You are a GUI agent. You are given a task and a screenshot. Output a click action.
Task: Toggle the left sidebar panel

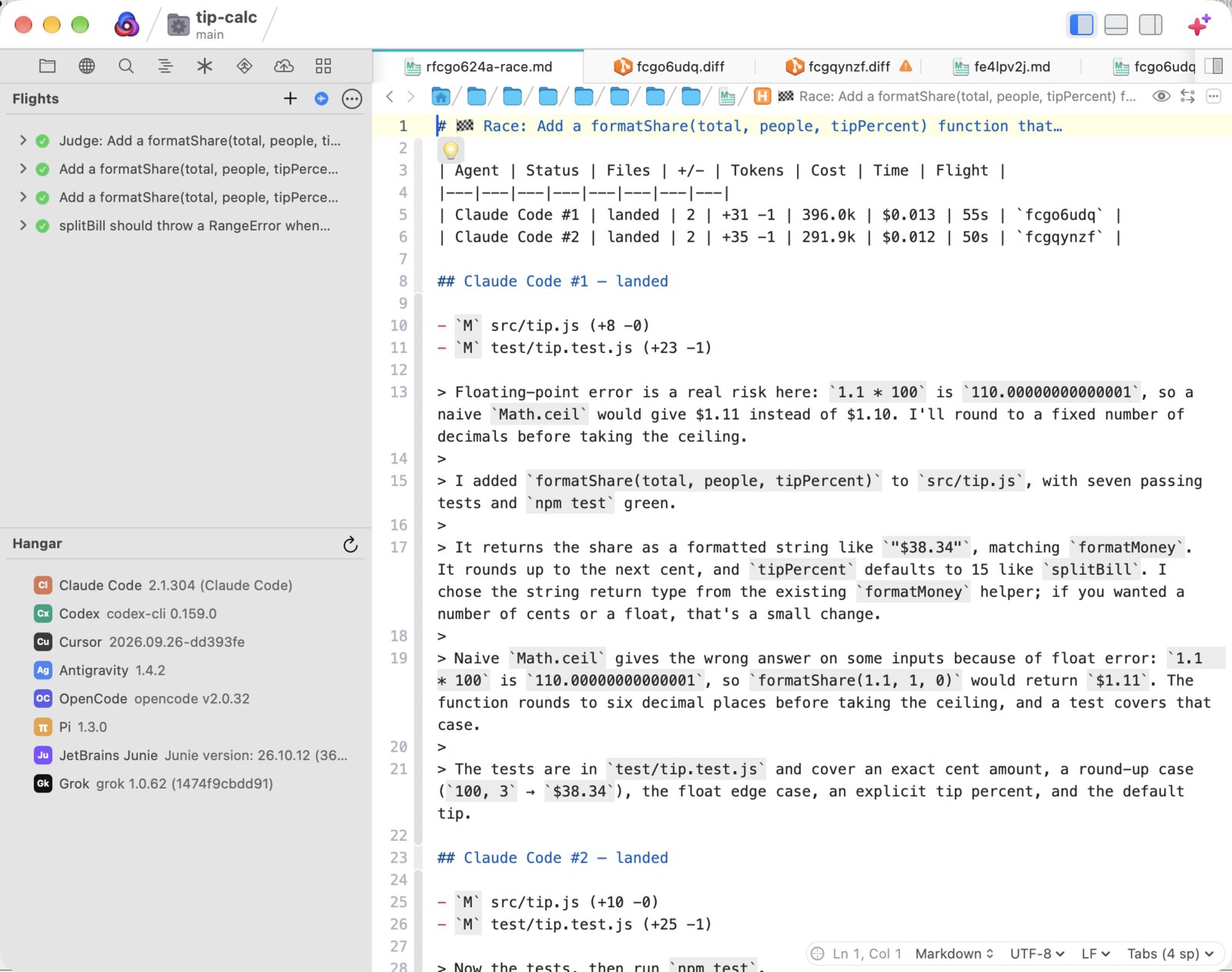[1082, 25]
